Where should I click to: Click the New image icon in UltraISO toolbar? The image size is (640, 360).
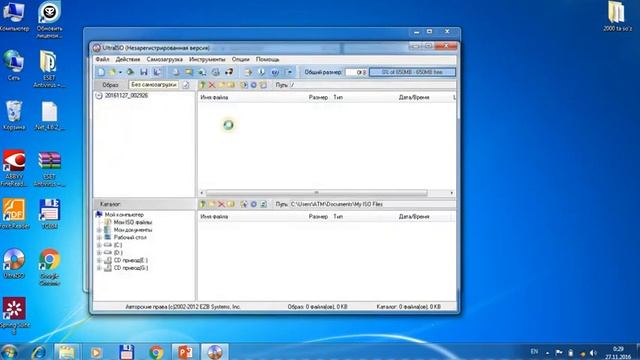pyautogui.click(x=100, y=72)
